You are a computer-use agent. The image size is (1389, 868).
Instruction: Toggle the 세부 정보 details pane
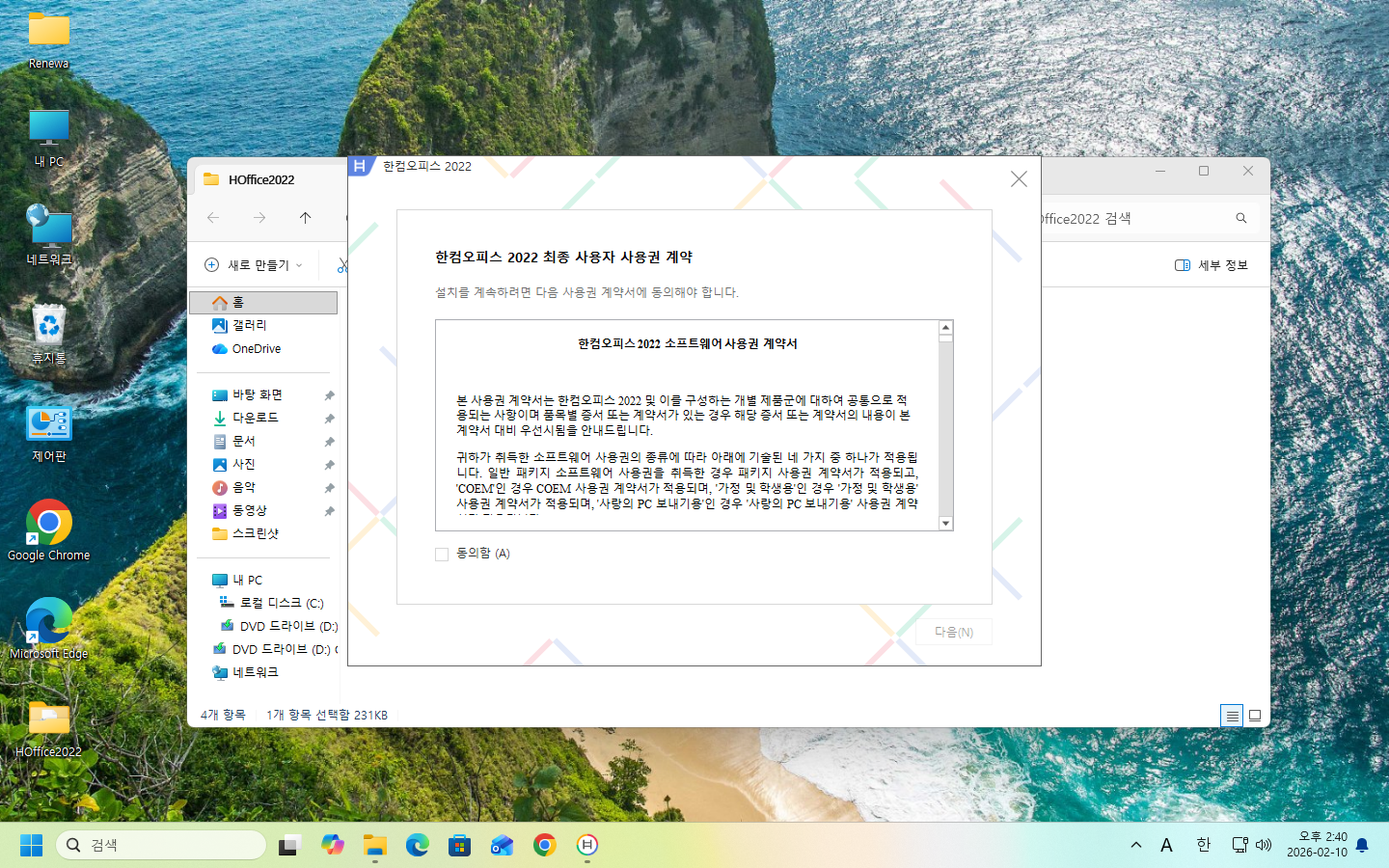pos(1211,265)
